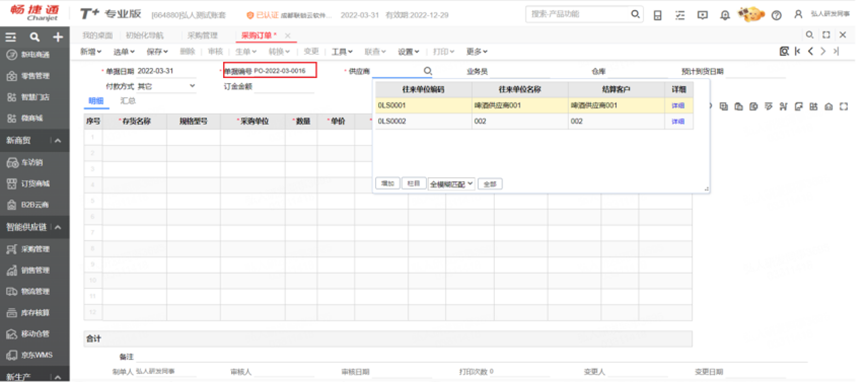
Task: Open the 新增 dropdown menu
Action: [91, 51]
